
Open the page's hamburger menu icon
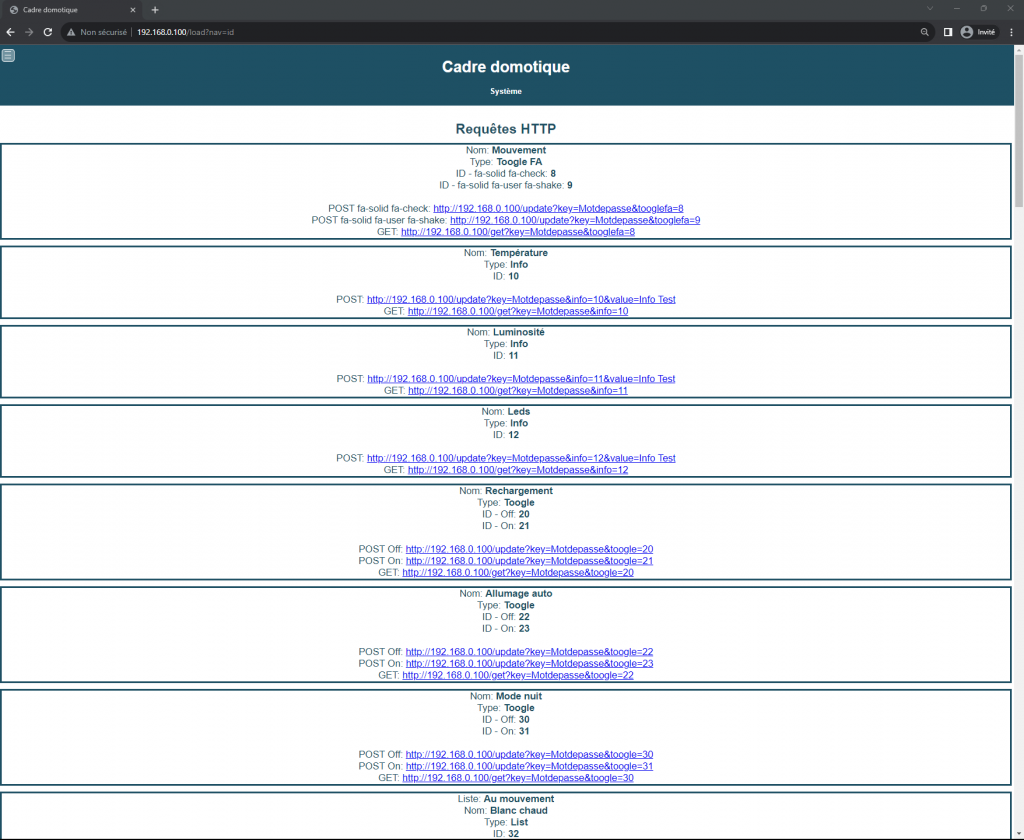point(8,55)
